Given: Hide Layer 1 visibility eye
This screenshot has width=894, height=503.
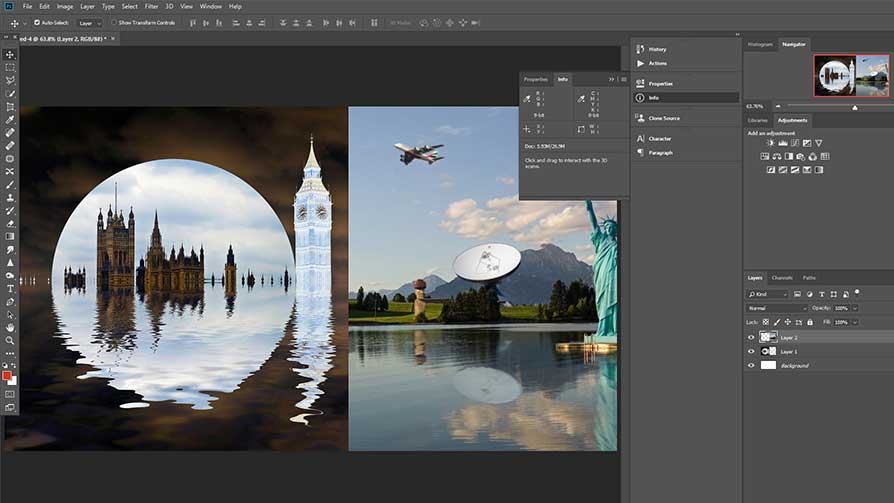Looking at the screenshot, I should coord(751,351).
